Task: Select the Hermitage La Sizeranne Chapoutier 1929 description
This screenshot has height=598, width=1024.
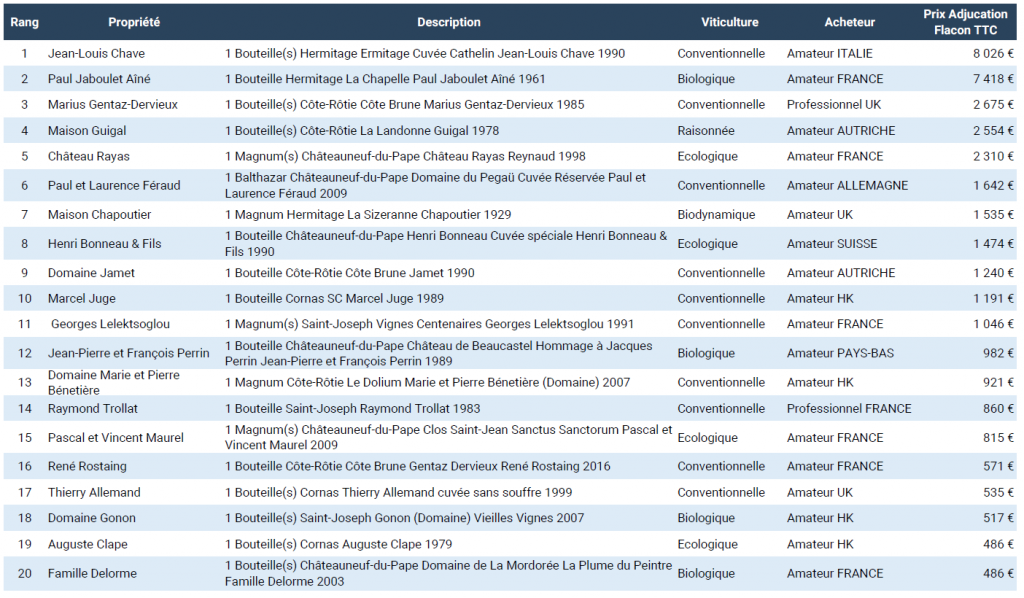Action: tap(368, 215)
